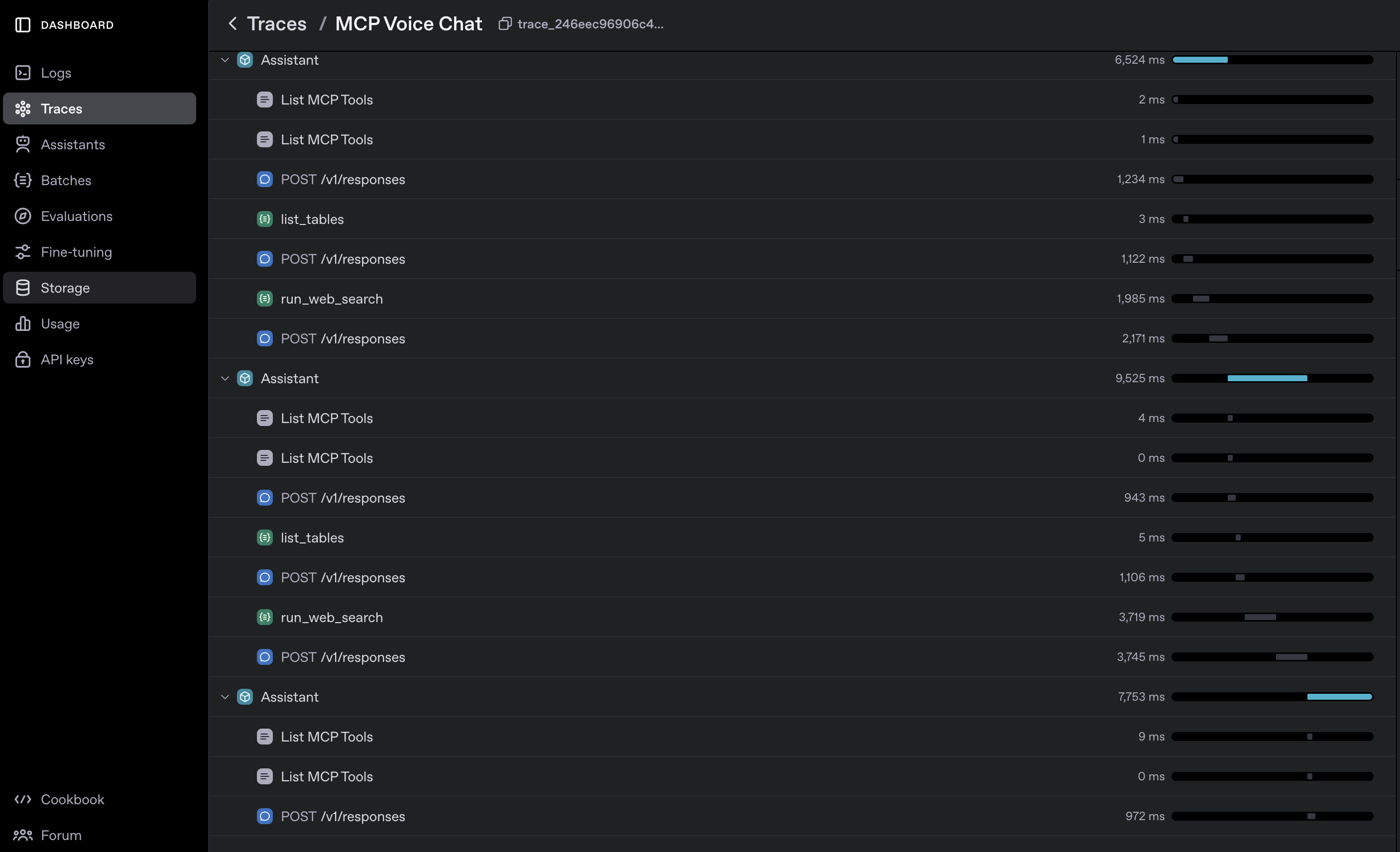Click the Batches icon in the sidebar
The width and height of the screenshot is (1400, 852).
(x=23, y=180)
